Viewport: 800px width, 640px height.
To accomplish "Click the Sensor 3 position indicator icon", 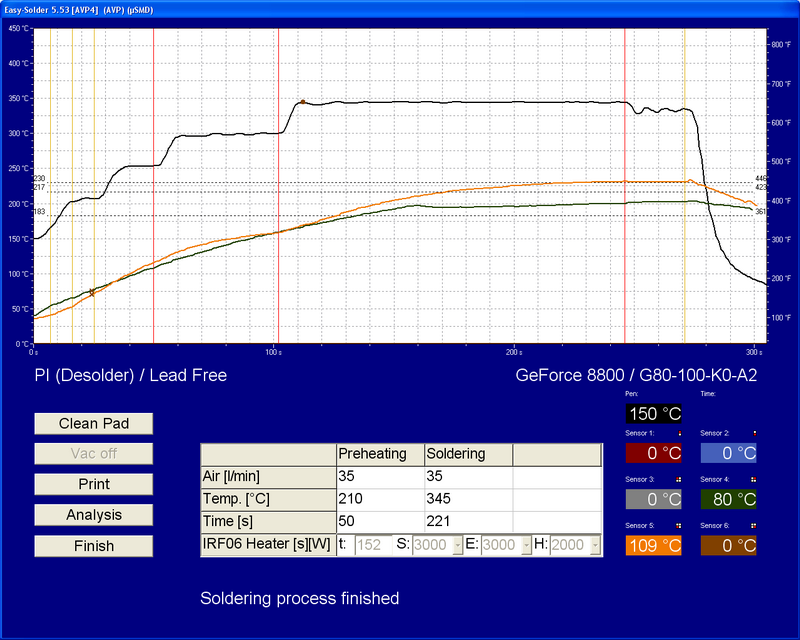I will (679, 479).
